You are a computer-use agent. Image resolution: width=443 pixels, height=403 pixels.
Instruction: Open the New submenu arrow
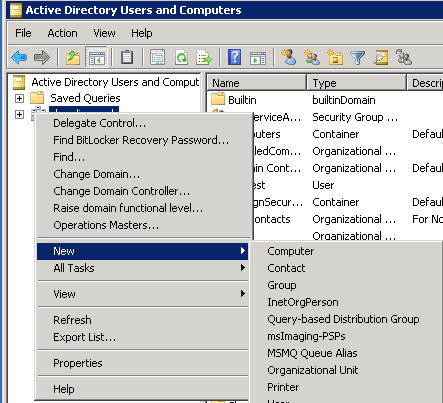pos(243,251)
